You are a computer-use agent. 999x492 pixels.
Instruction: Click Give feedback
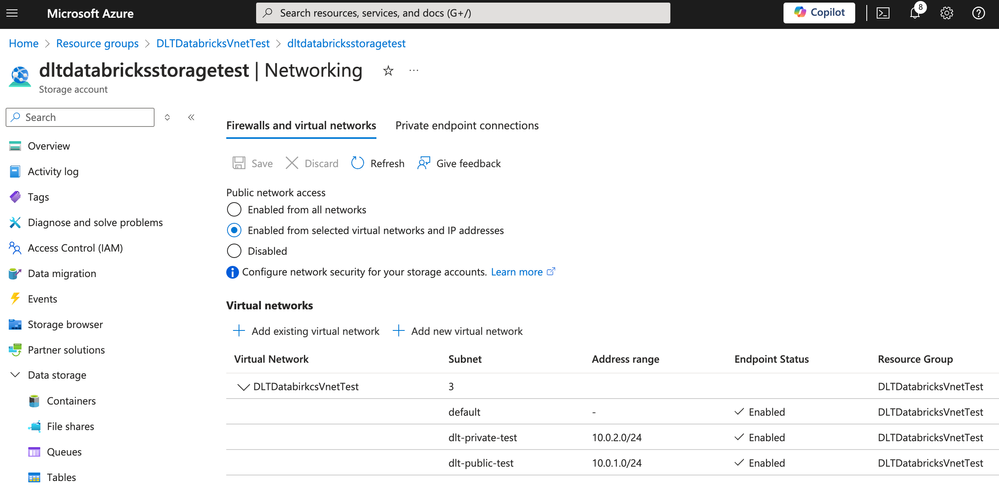coord(459,164)
